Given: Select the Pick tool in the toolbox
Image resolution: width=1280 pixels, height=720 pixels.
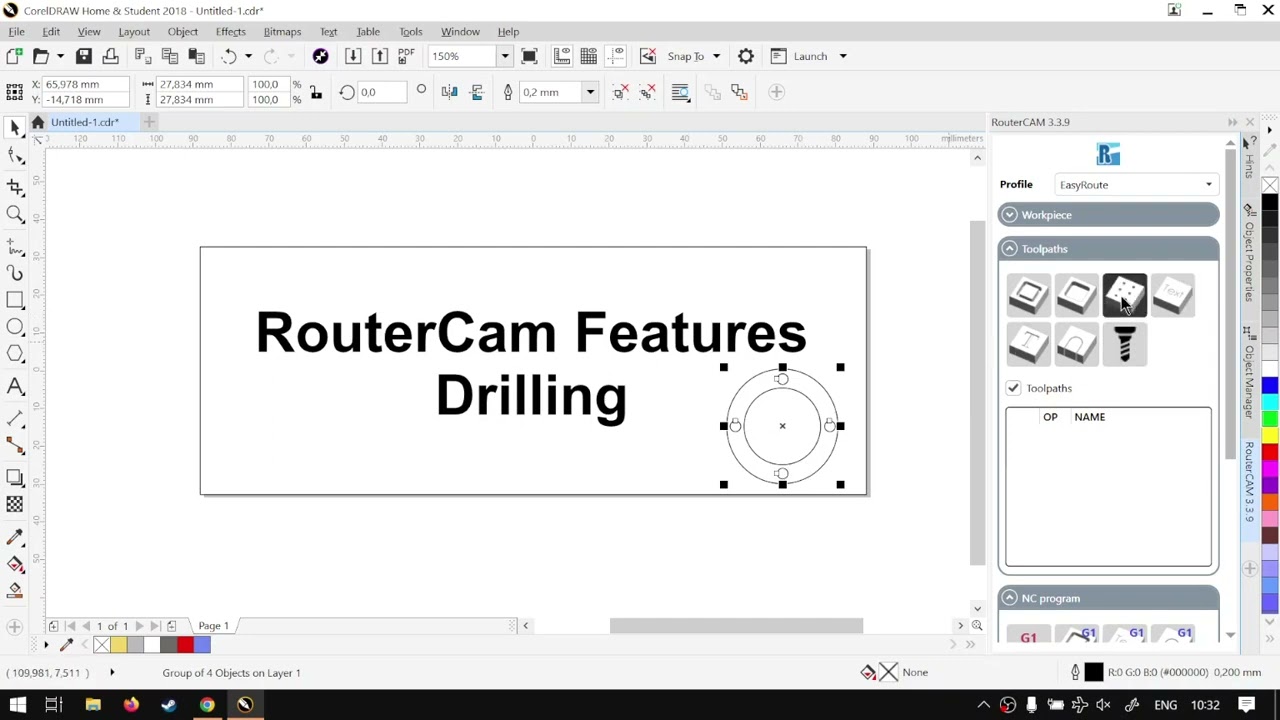Looking at the screenshot, I should 15,128.
